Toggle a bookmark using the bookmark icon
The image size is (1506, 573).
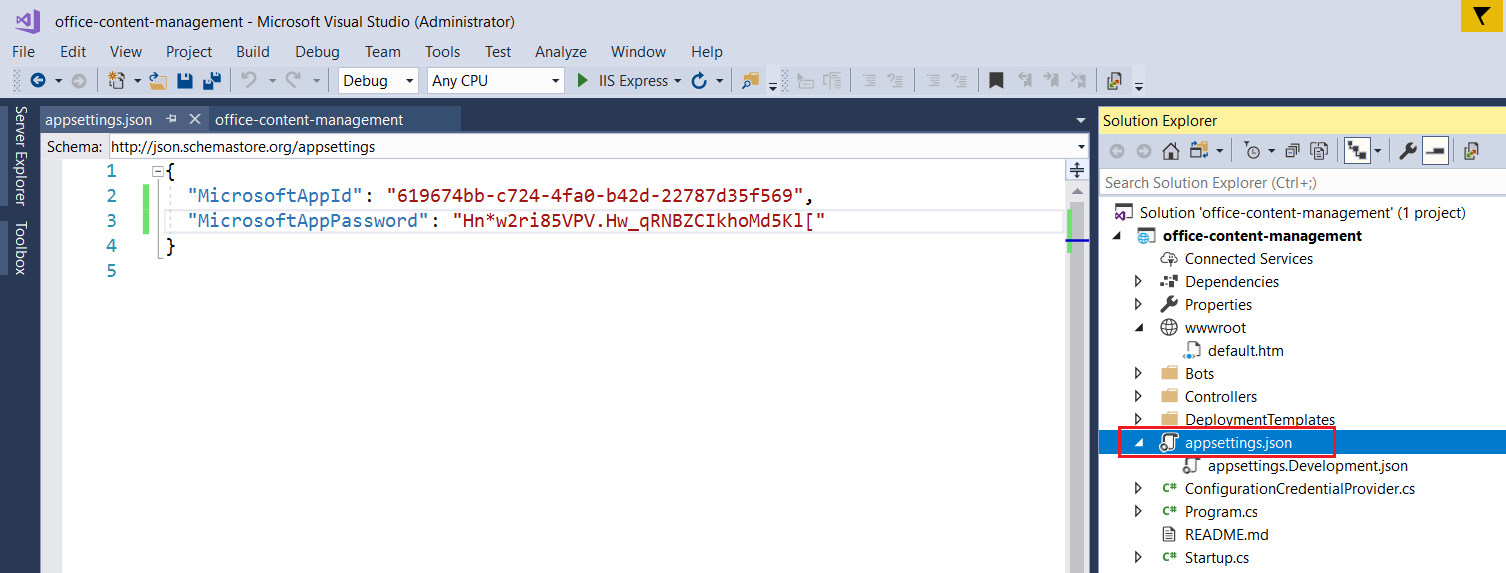(996, 81)
